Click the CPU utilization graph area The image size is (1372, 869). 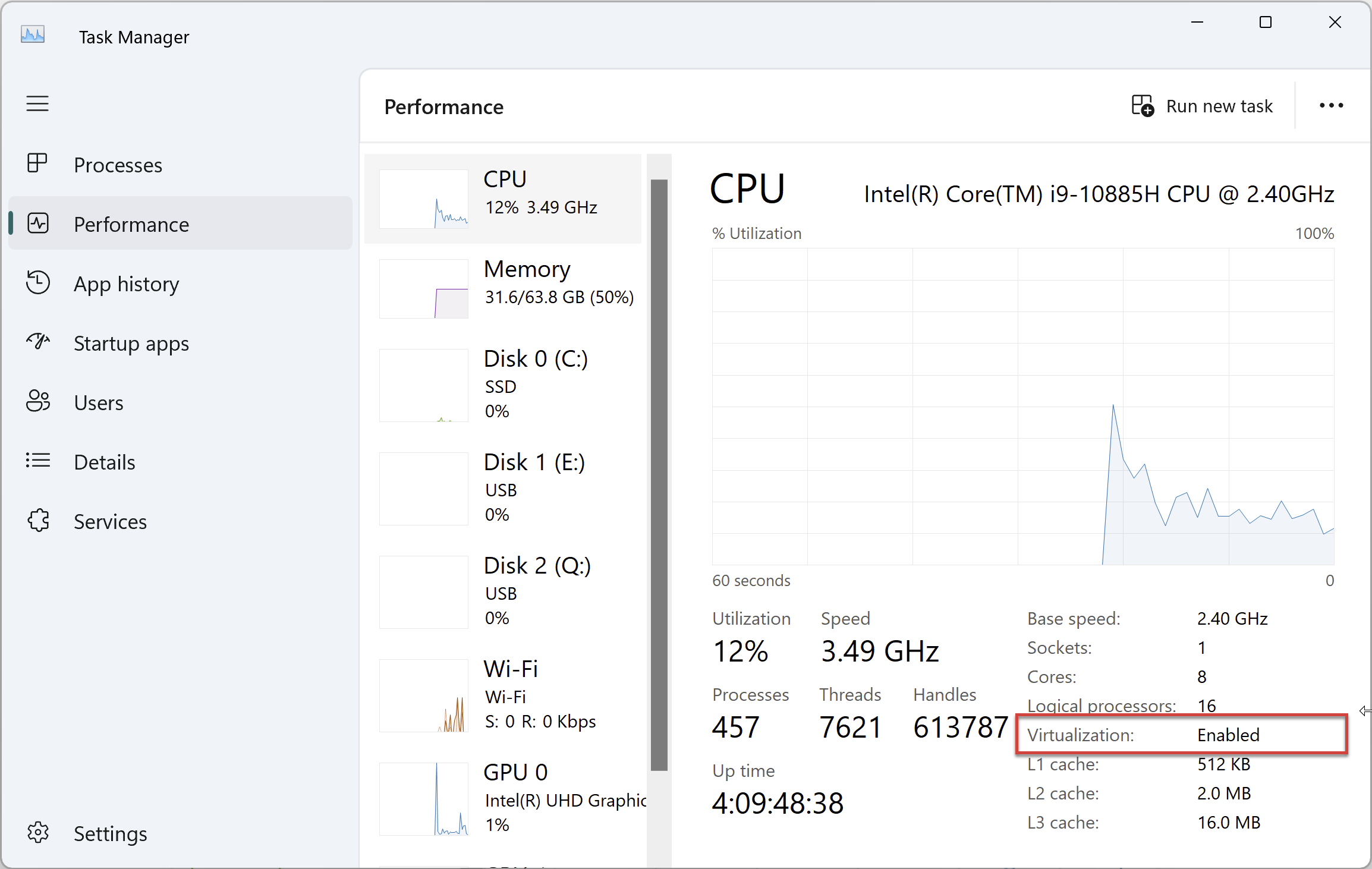(1022, 407)
